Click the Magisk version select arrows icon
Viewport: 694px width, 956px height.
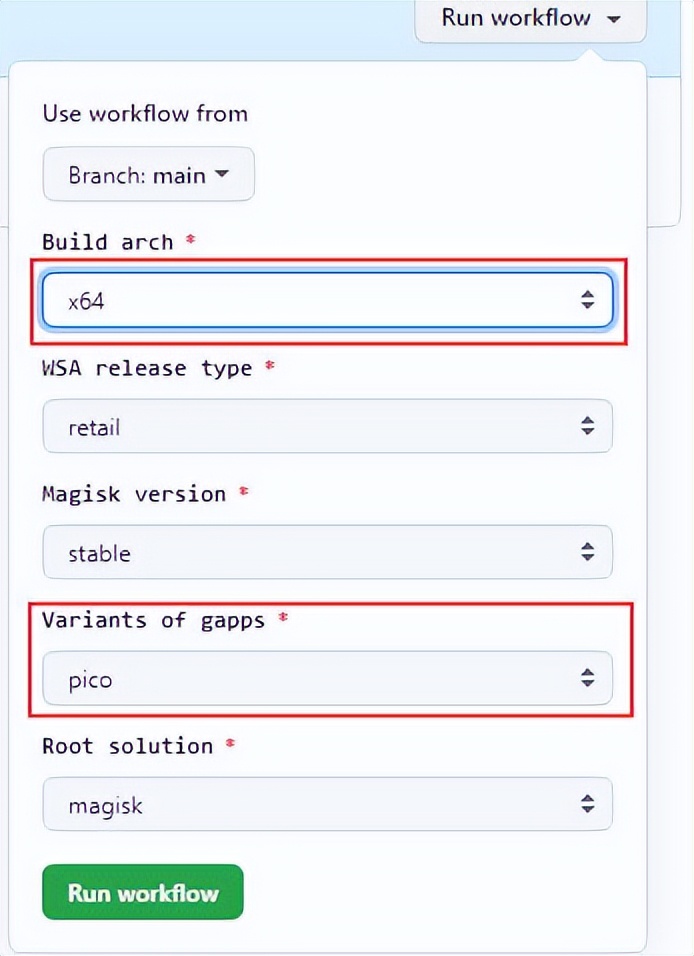coord(588,552)
